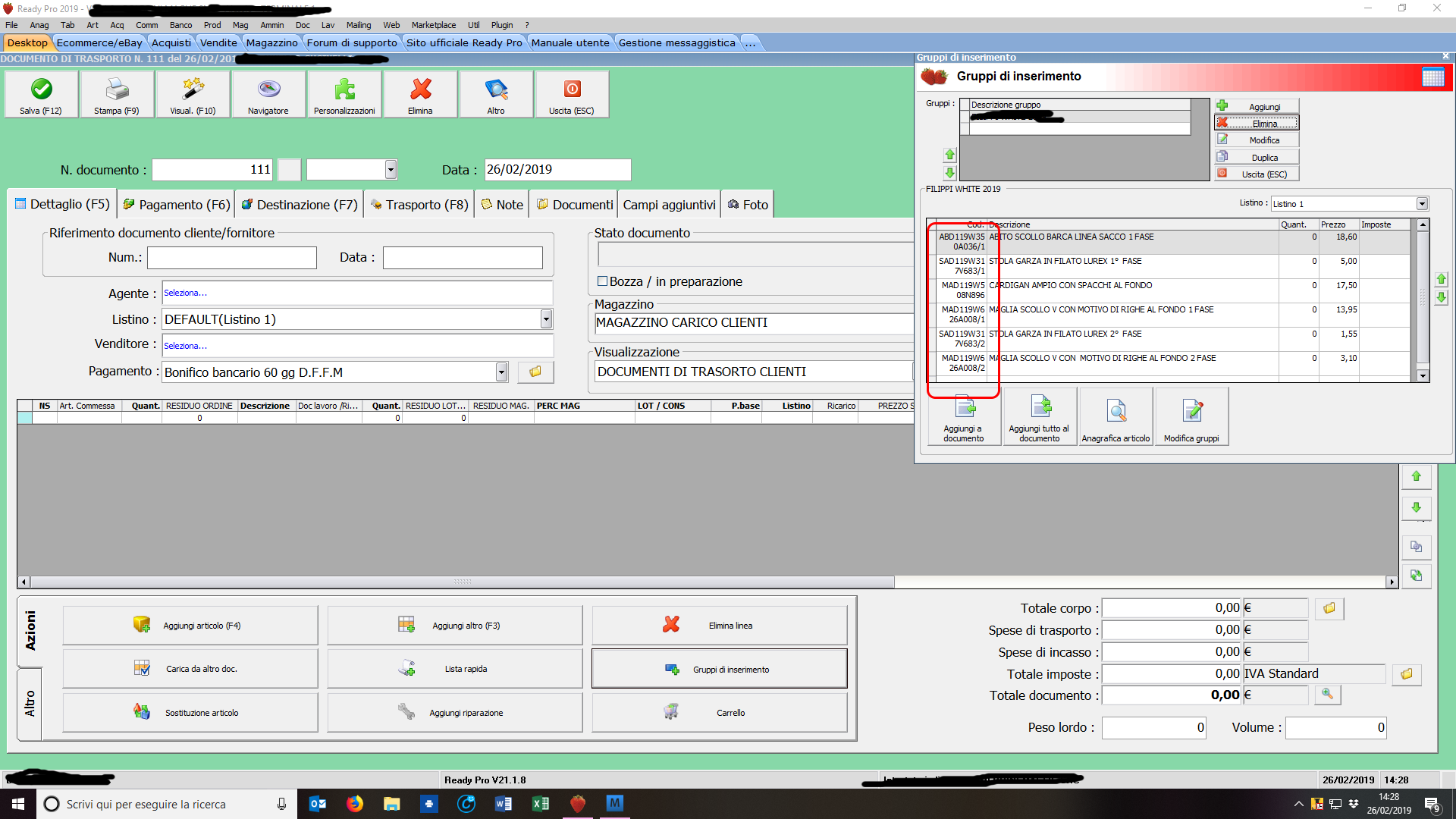Delete group with Elimina in Gruppi panel

[x=1257, y=123]
